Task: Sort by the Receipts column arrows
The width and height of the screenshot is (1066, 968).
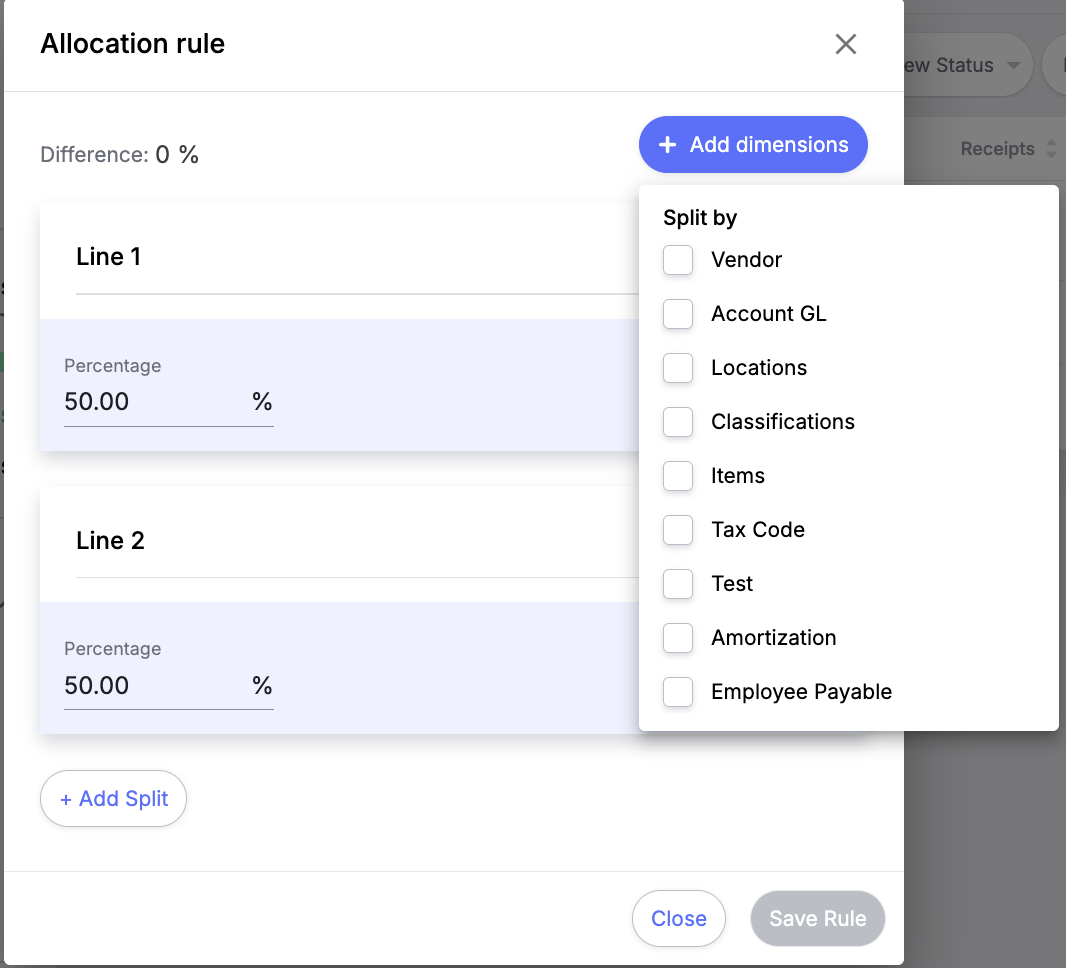Action: [1050, 149]
